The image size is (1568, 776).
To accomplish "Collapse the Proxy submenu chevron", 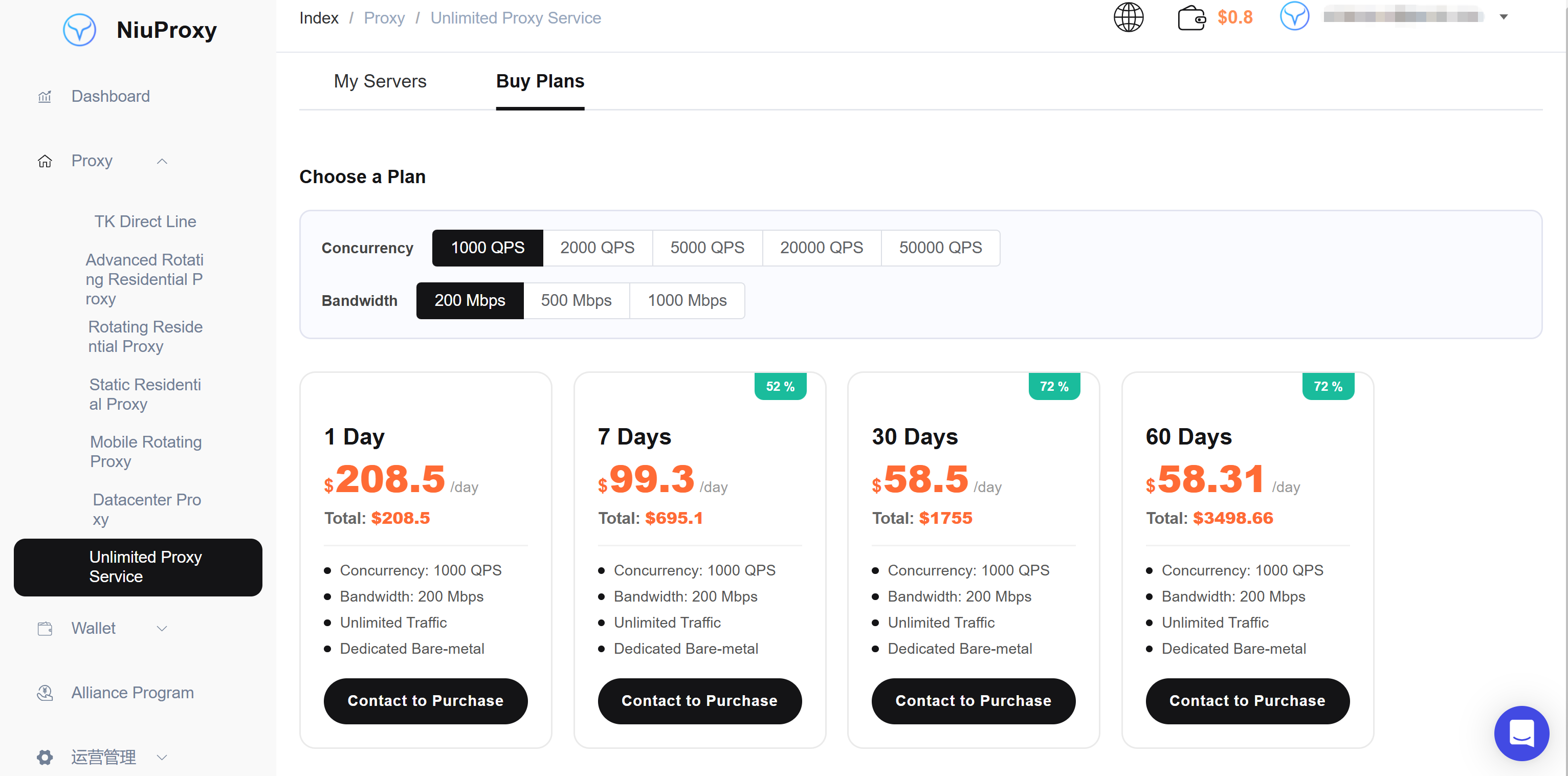I will pos(161,161).
